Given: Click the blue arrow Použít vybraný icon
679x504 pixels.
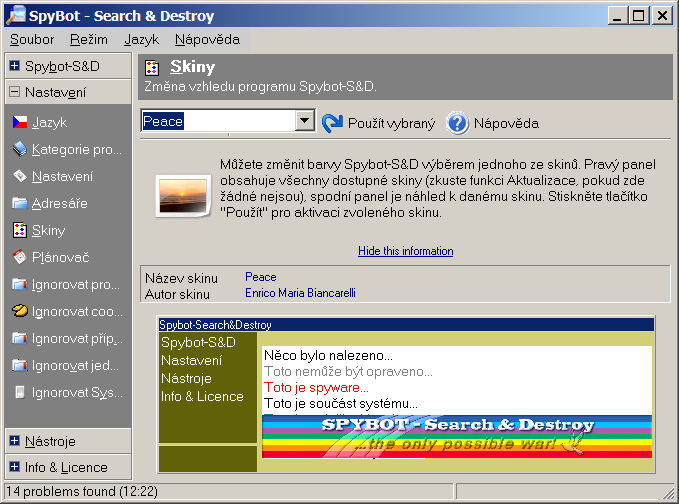Looking at the screenshot, I should click(x=332, y=123).
